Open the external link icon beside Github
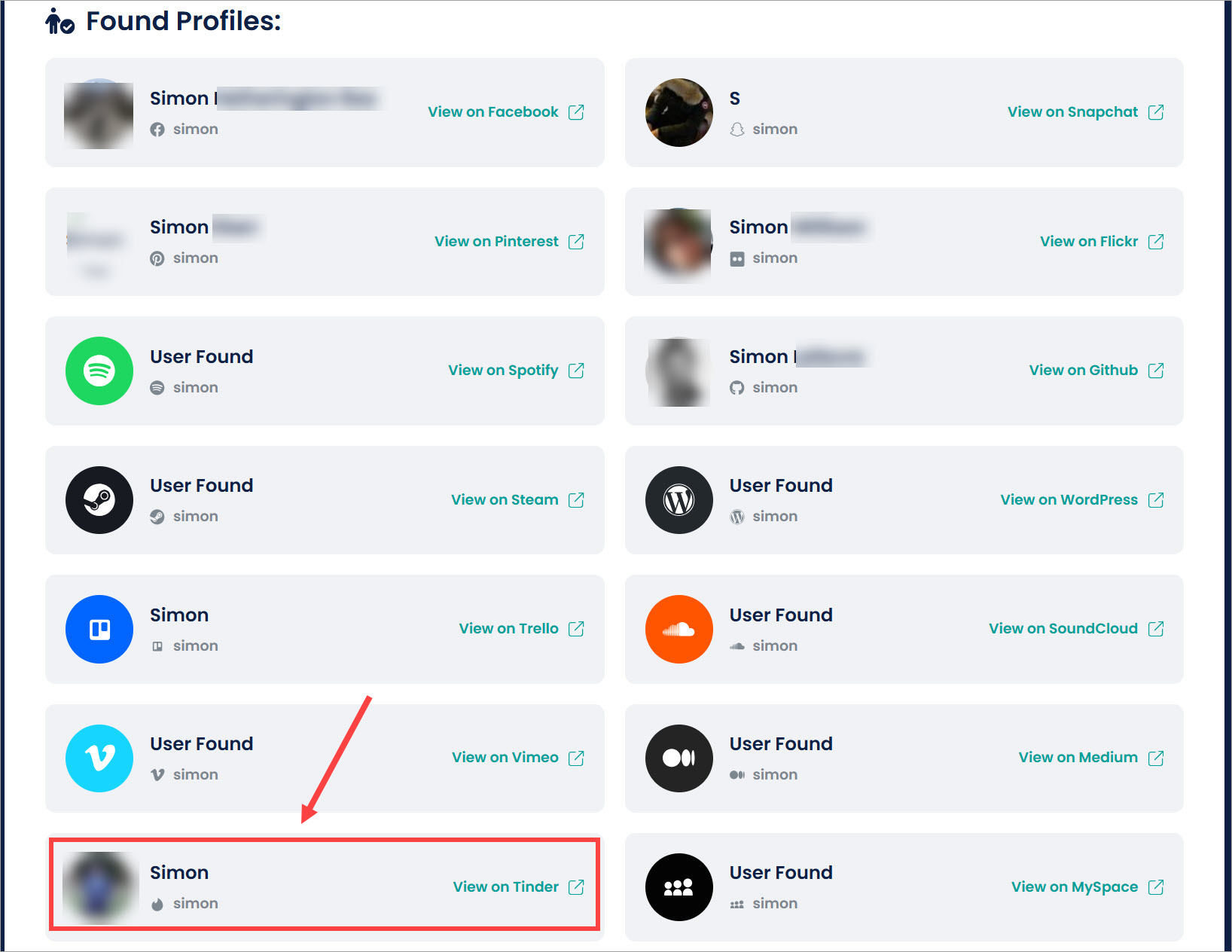The image size is (1232, 952). (1156, 371)
